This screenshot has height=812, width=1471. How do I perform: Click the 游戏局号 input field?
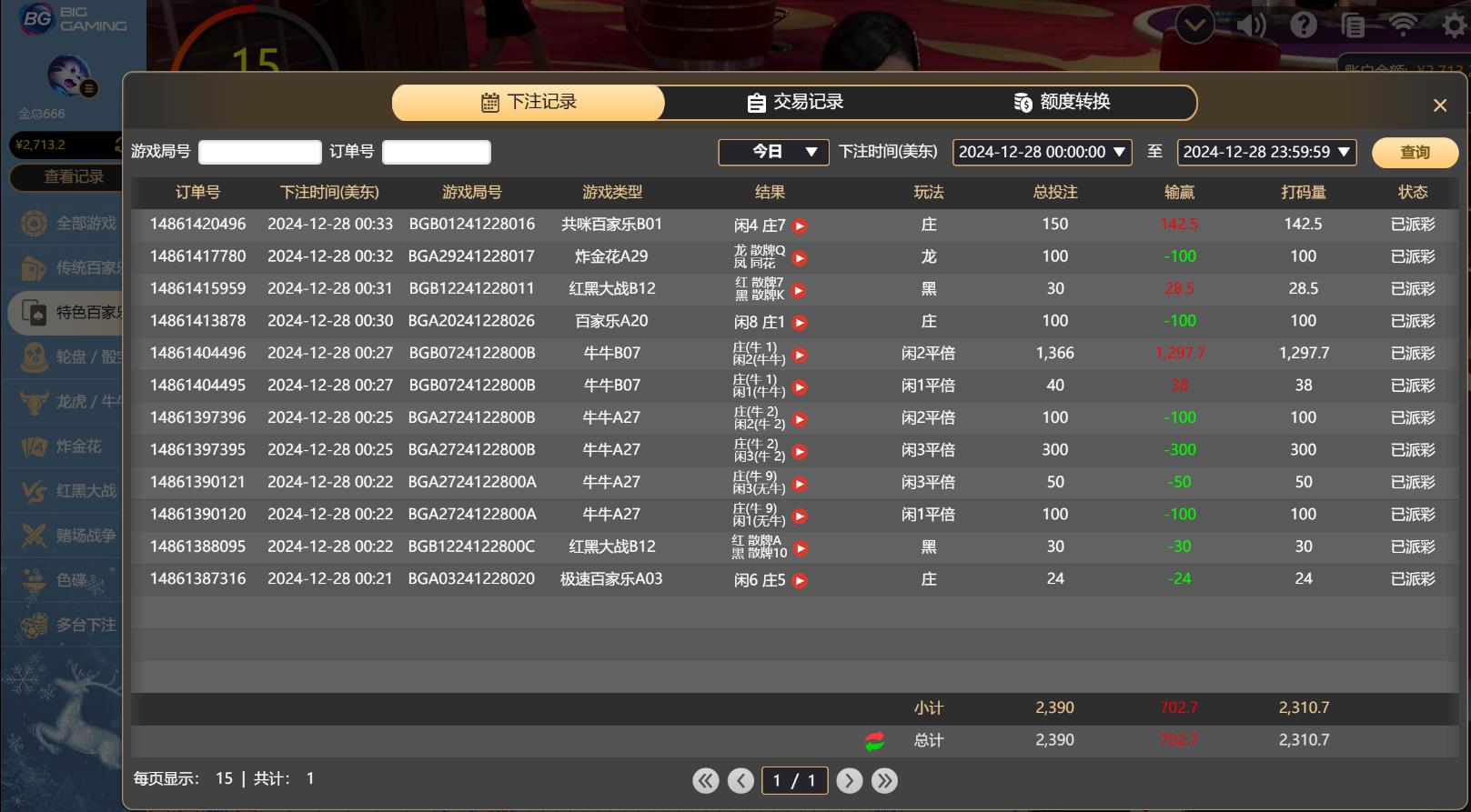coord(260,152)
